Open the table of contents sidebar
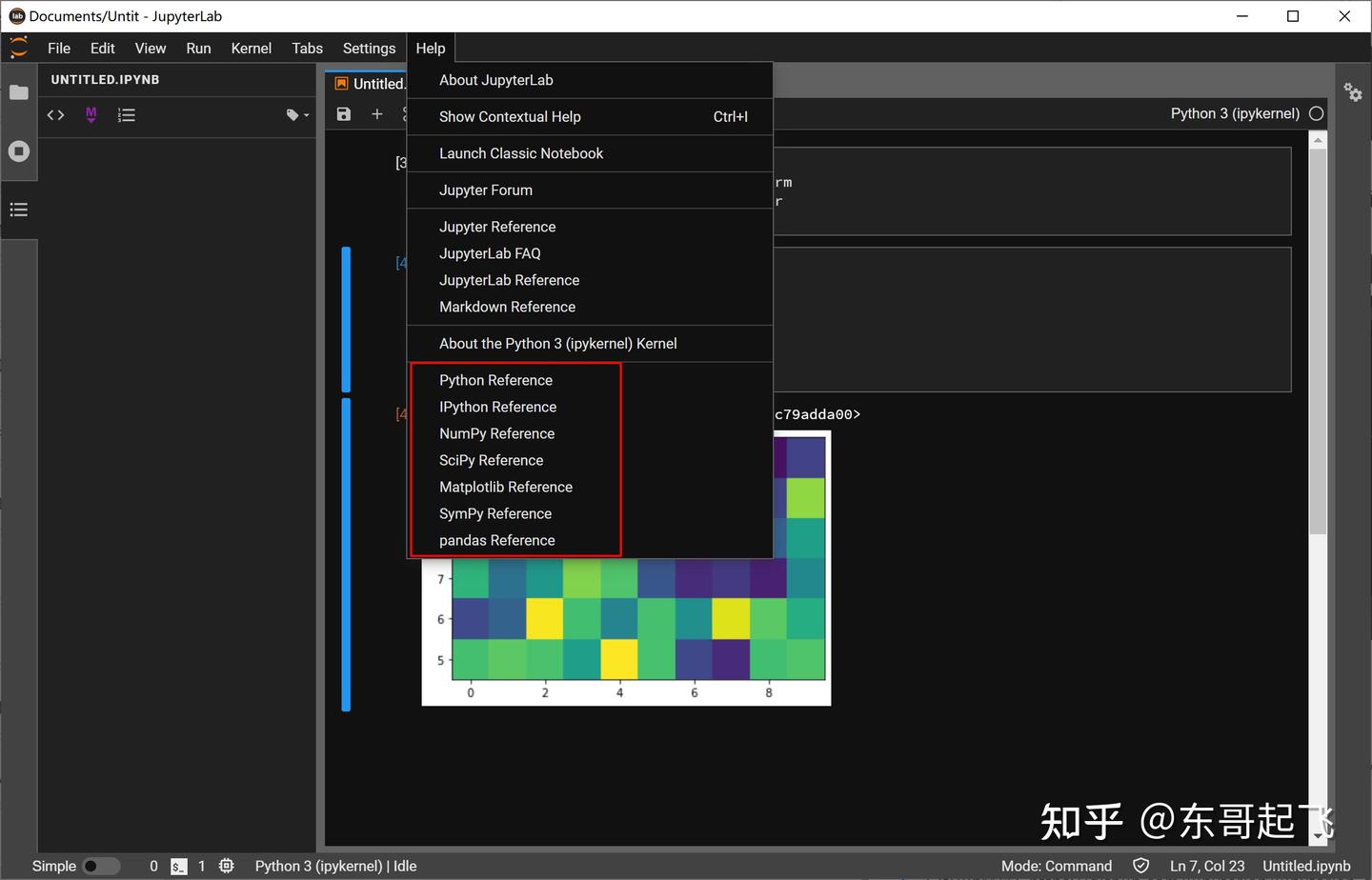This screenshot has width=1372, height=880. coord(19,210)
